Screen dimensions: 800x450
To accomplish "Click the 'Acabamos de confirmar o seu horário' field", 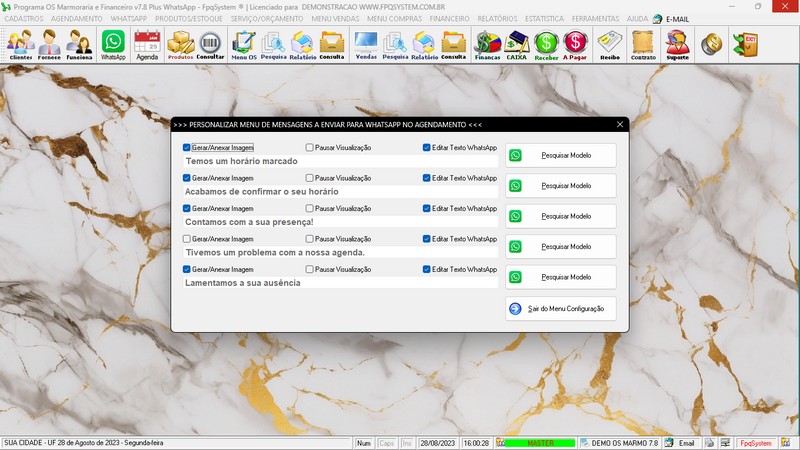I will click(x=340, y=192).
